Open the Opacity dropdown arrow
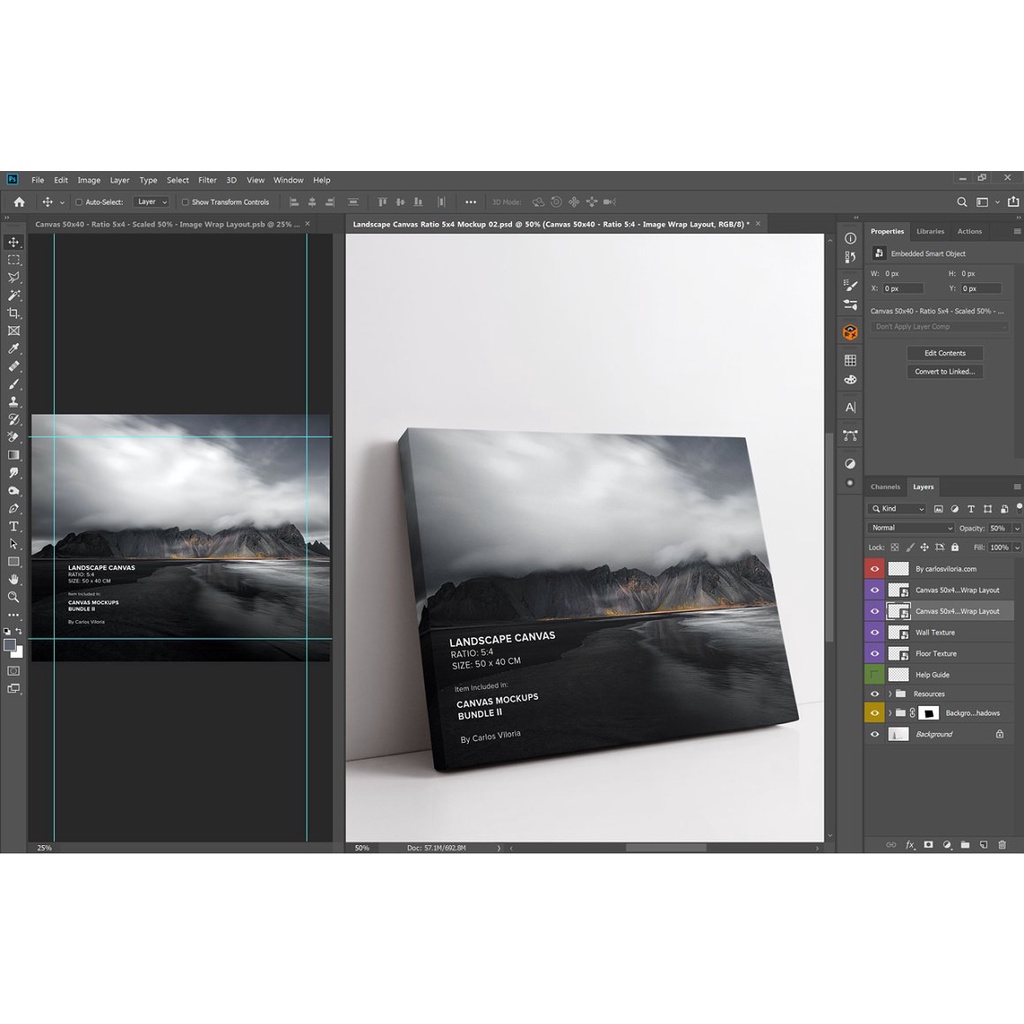This screenshot has height=1024, width=1024. (1017, 528)
